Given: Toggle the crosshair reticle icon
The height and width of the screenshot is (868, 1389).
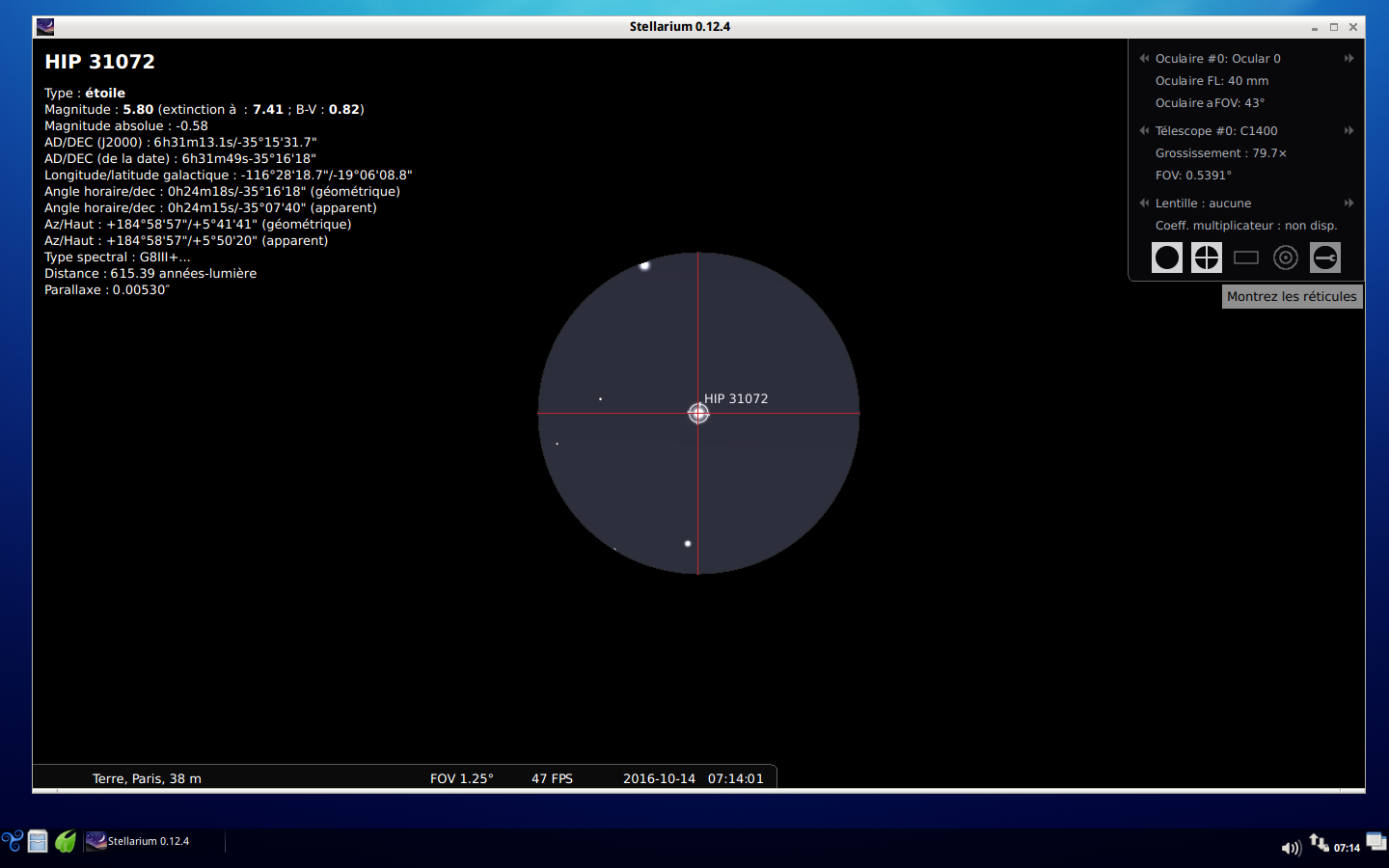Looking at the screenshot, I should tap(1207, 258).
